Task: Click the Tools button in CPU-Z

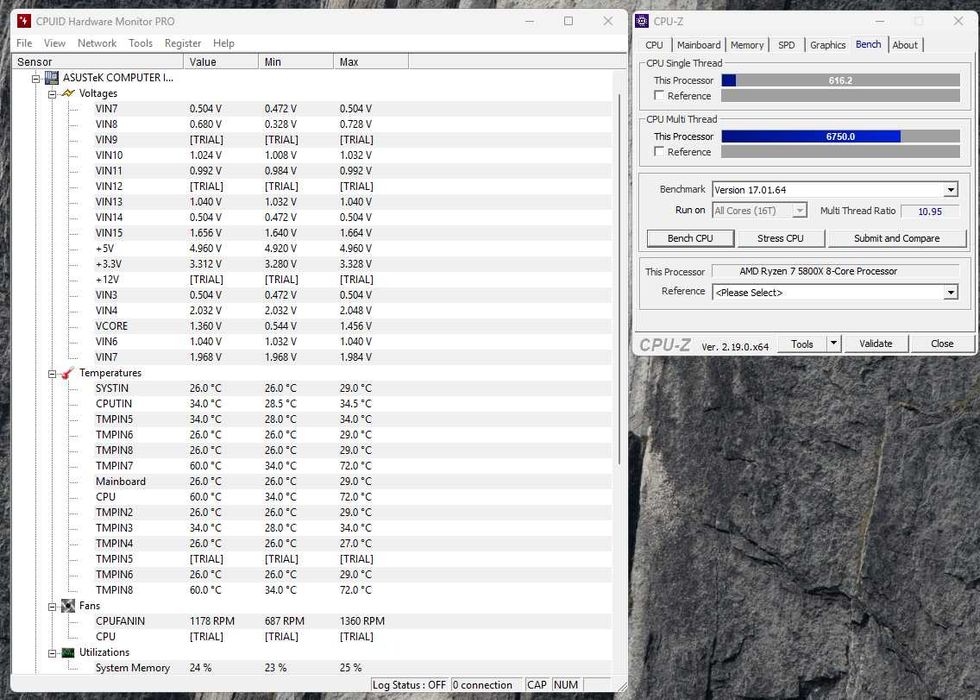Action: tap(802, 343)
